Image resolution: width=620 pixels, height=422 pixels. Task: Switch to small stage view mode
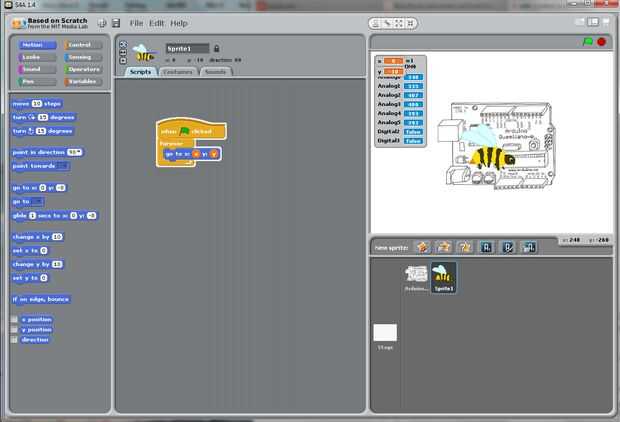pyautogui.click(x=580, y=22)
